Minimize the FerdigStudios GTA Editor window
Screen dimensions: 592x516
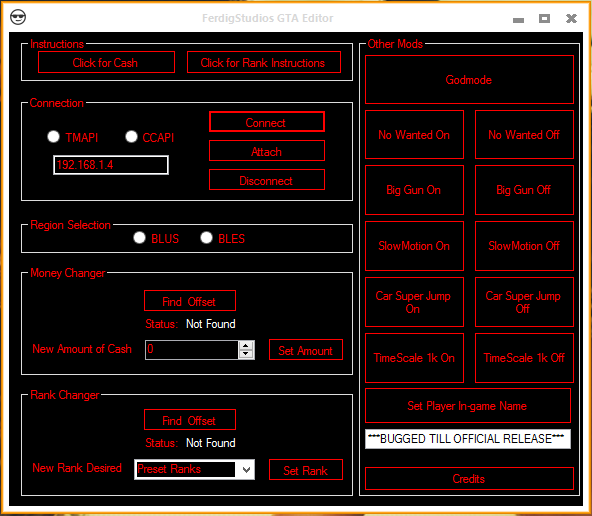[x=518, y=20]
